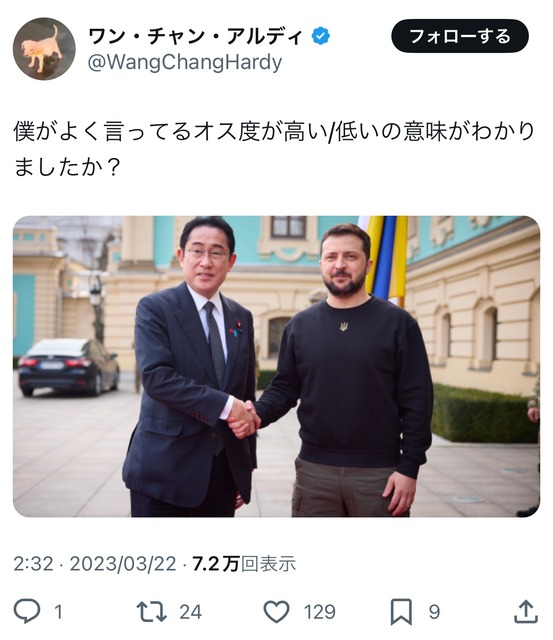553x640 pixels.
Task: Click the reply speech bubble icon
Action: (x=27, y=611)
